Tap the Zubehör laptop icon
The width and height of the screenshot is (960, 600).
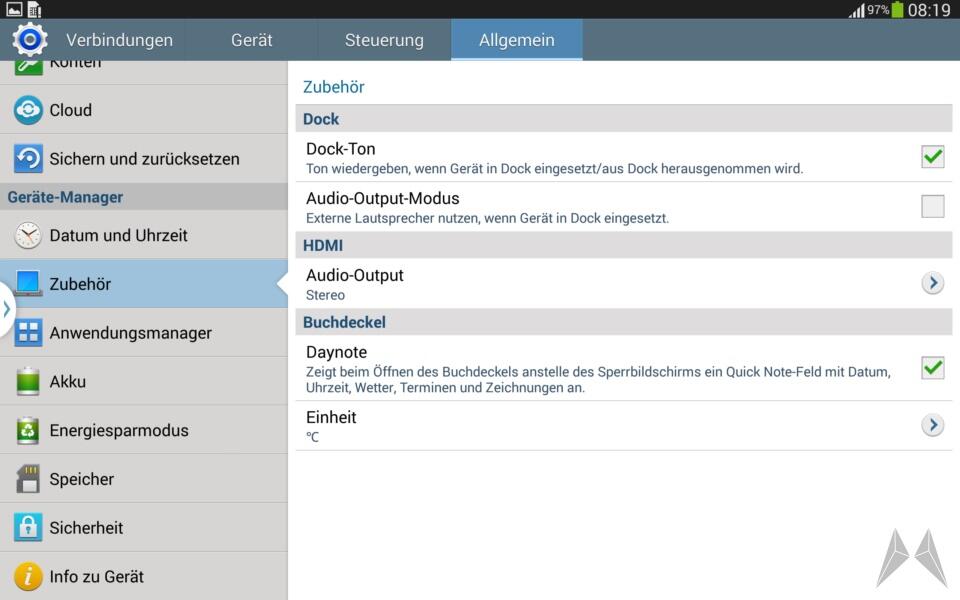click(28, 283)
